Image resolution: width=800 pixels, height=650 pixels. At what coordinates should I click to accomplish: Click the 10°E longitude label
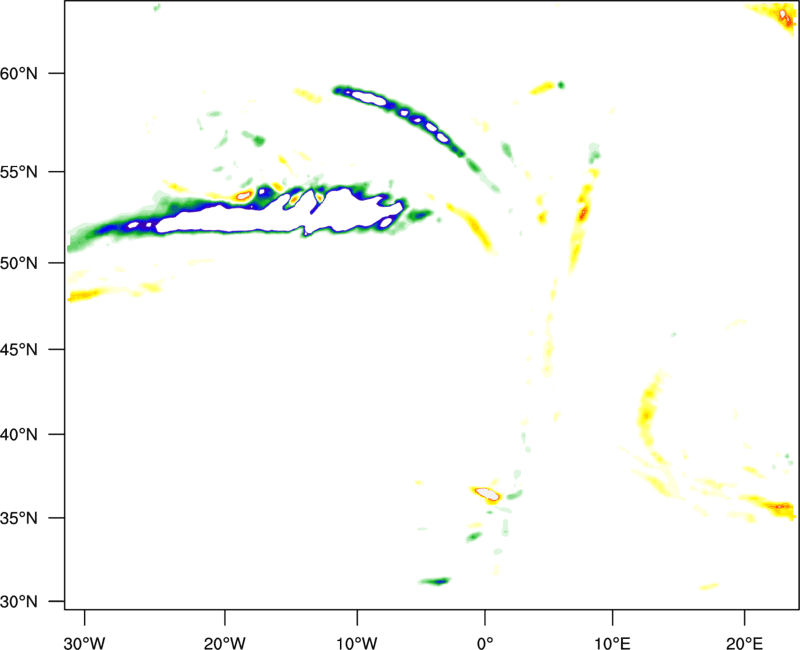coord(612,643)
